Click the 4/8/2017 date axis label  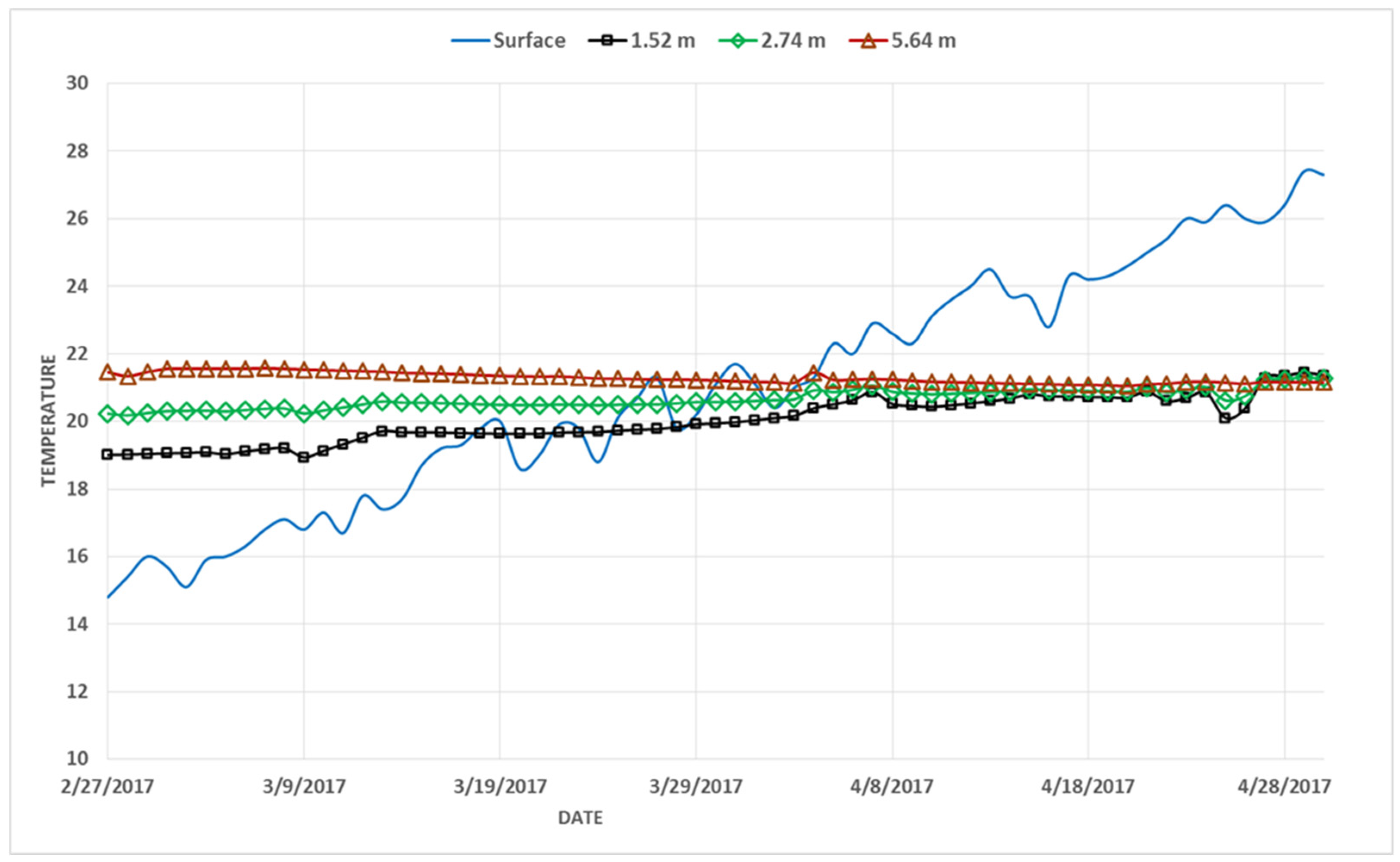892,787
